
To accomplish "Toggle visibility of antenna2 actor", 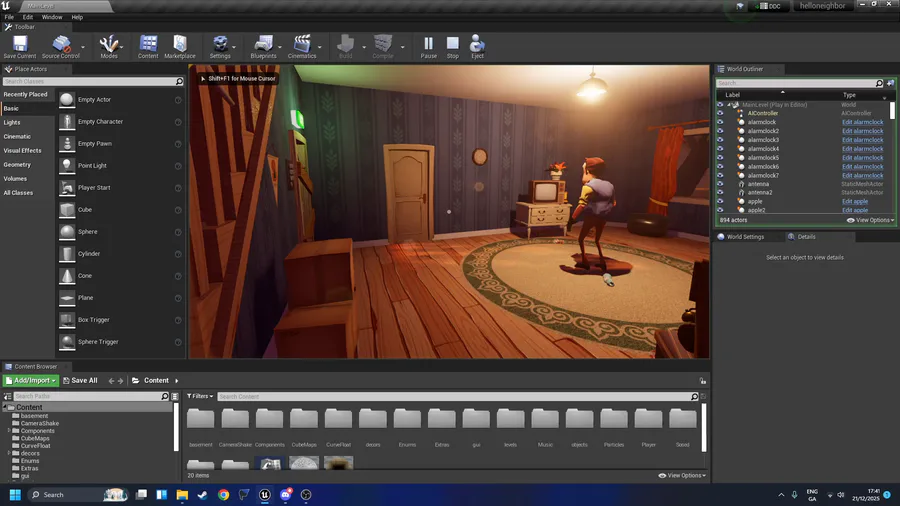I will pos(720,193).
